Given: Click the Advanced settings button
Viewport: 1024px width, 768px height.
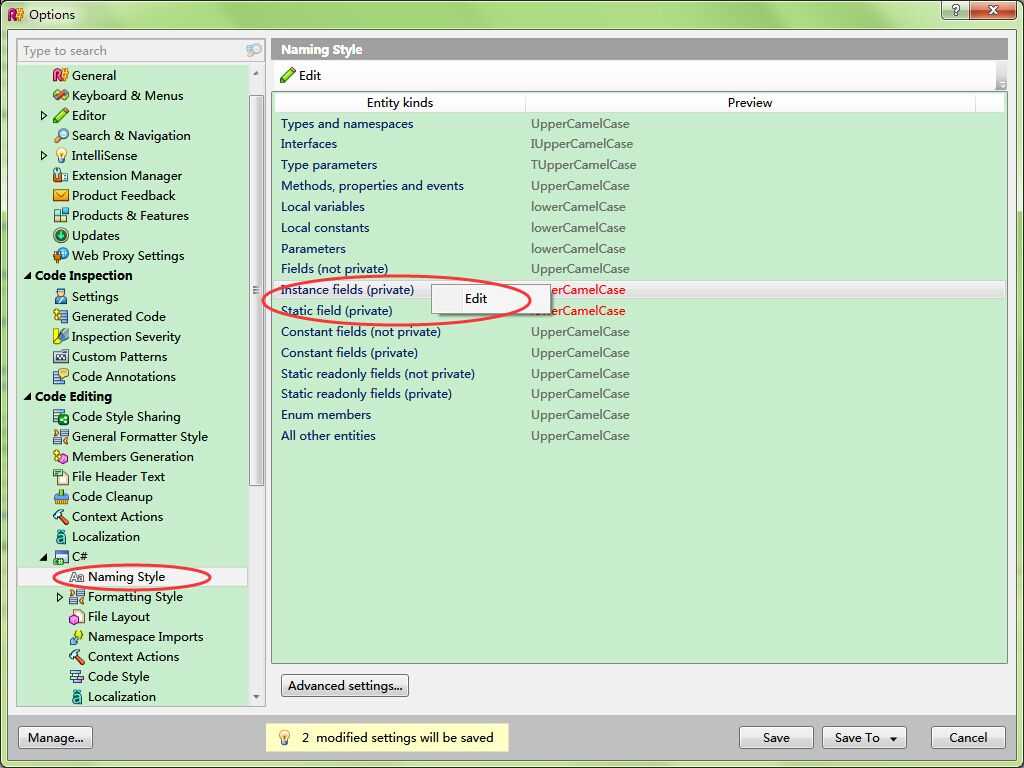Looking at the screenshot, I should (345, 686).
